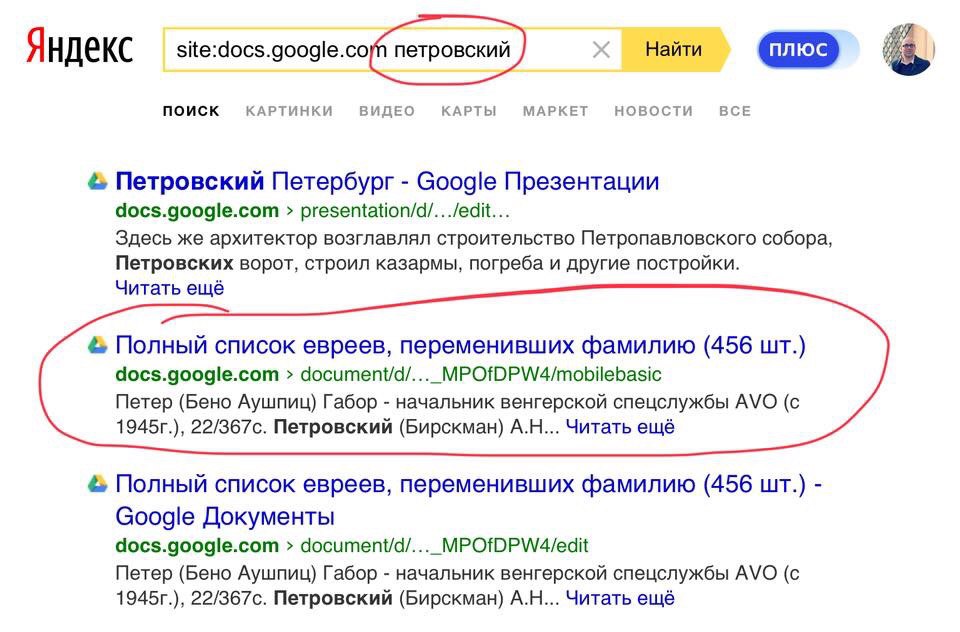Clear the search query with X icon
This screenshot has height=632, width=960.
click(601, 50)
